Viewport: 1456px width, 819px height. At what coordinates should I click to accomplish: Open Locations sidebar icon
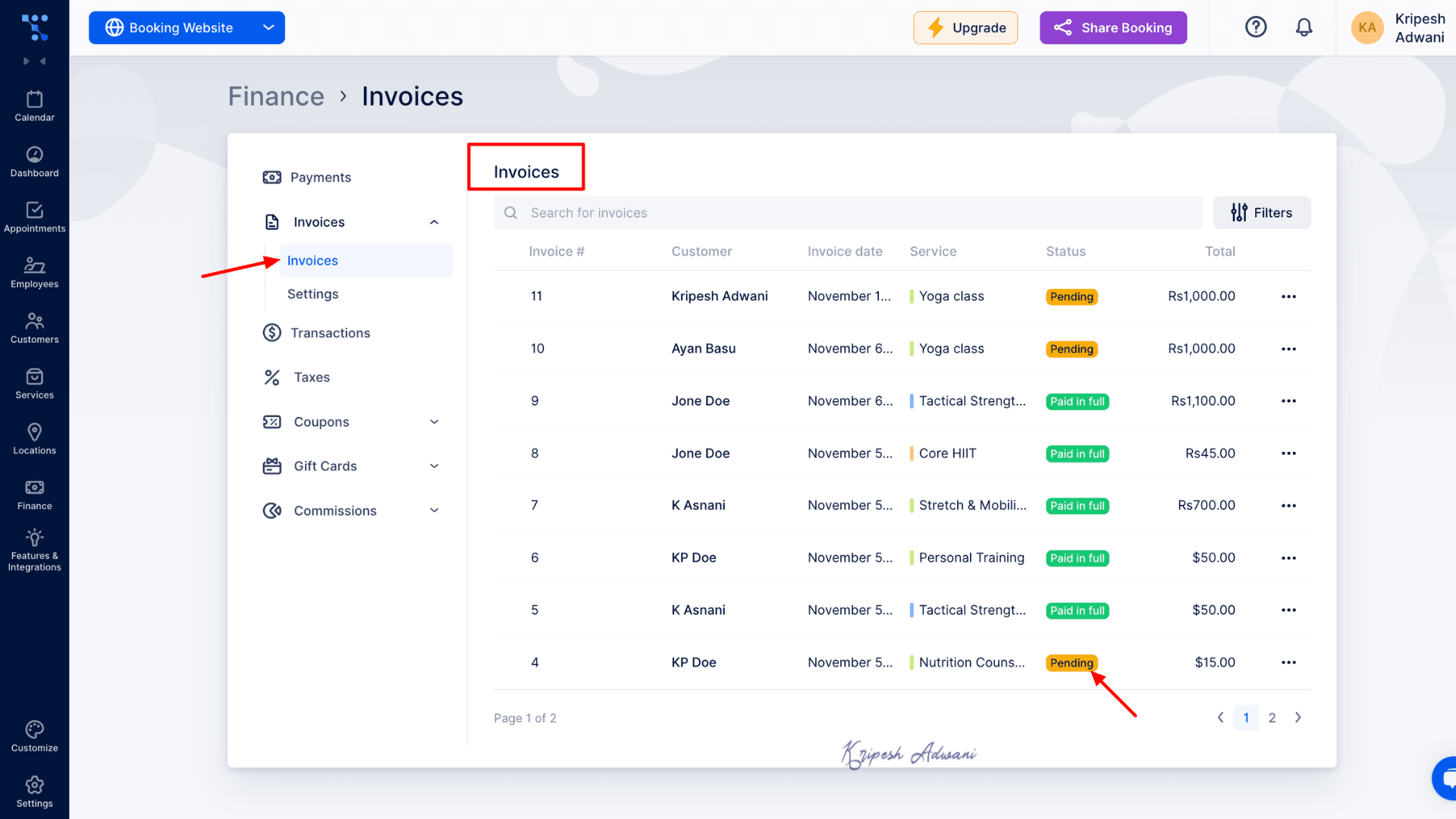coord(34,432)
